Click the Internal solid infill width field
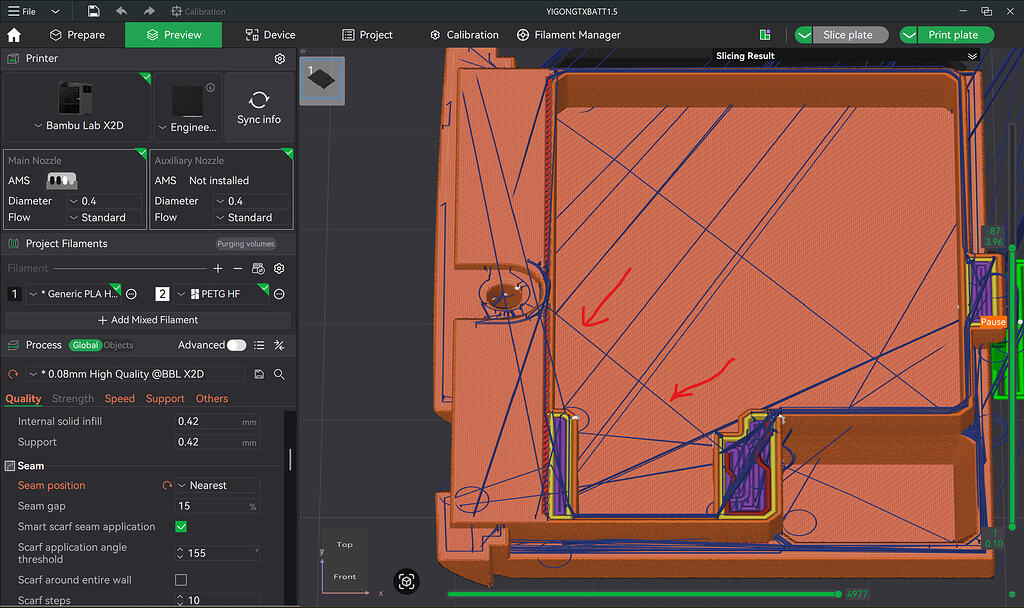This screenshot has height=608, width=1024. point(217,422)
